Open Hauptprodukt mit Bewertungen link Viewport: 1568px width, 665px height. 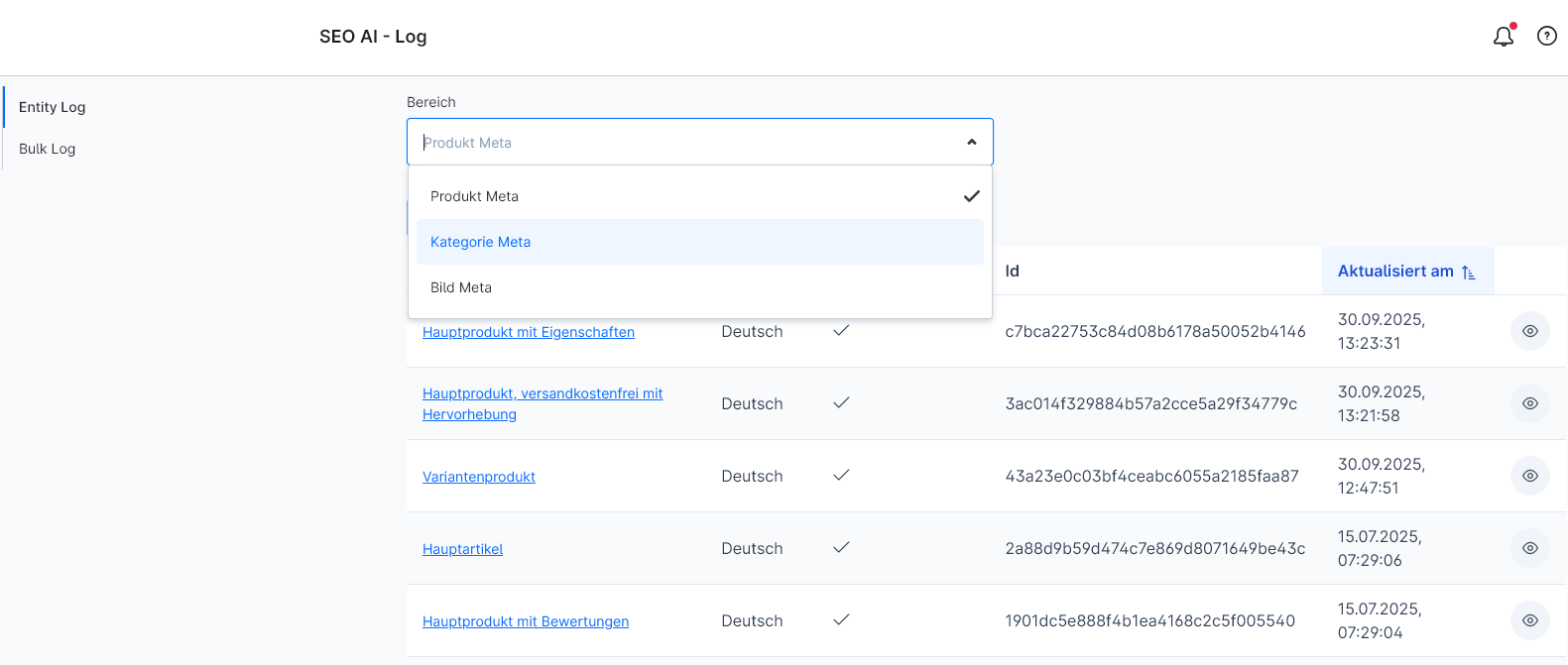[525, 621]
